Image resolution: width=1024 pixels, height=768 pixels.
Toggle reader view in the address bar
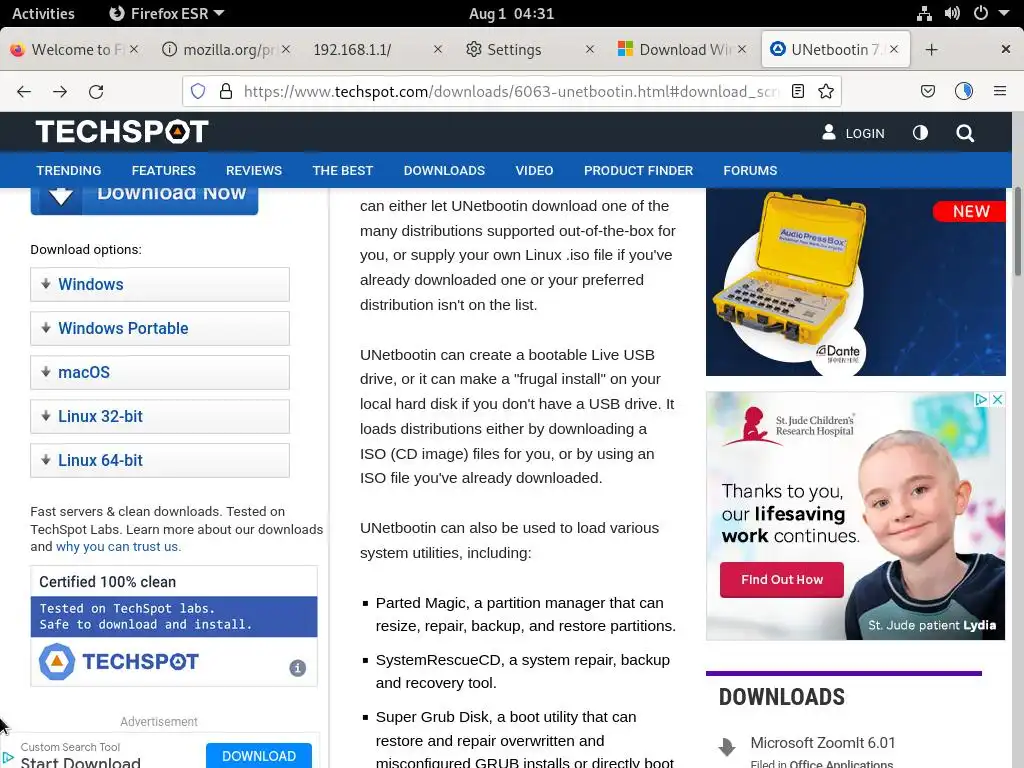tap(797, 91)
